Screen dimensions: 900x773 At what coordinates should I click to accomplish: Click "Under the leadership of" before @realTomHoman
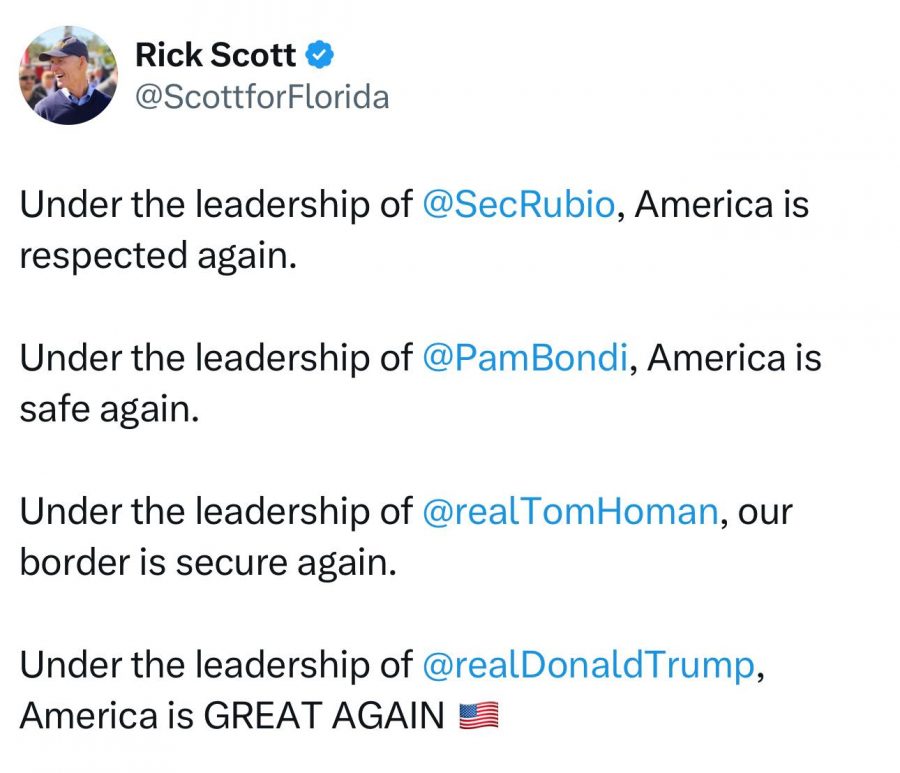click(215, 512)
